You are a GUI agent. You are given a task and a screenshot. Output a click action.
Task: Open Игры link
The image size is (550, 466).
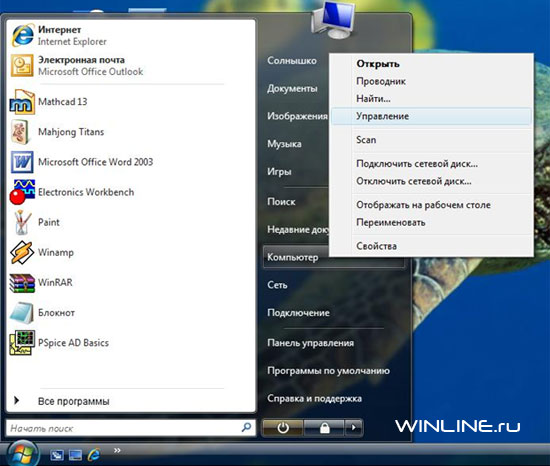pos(279,171)
